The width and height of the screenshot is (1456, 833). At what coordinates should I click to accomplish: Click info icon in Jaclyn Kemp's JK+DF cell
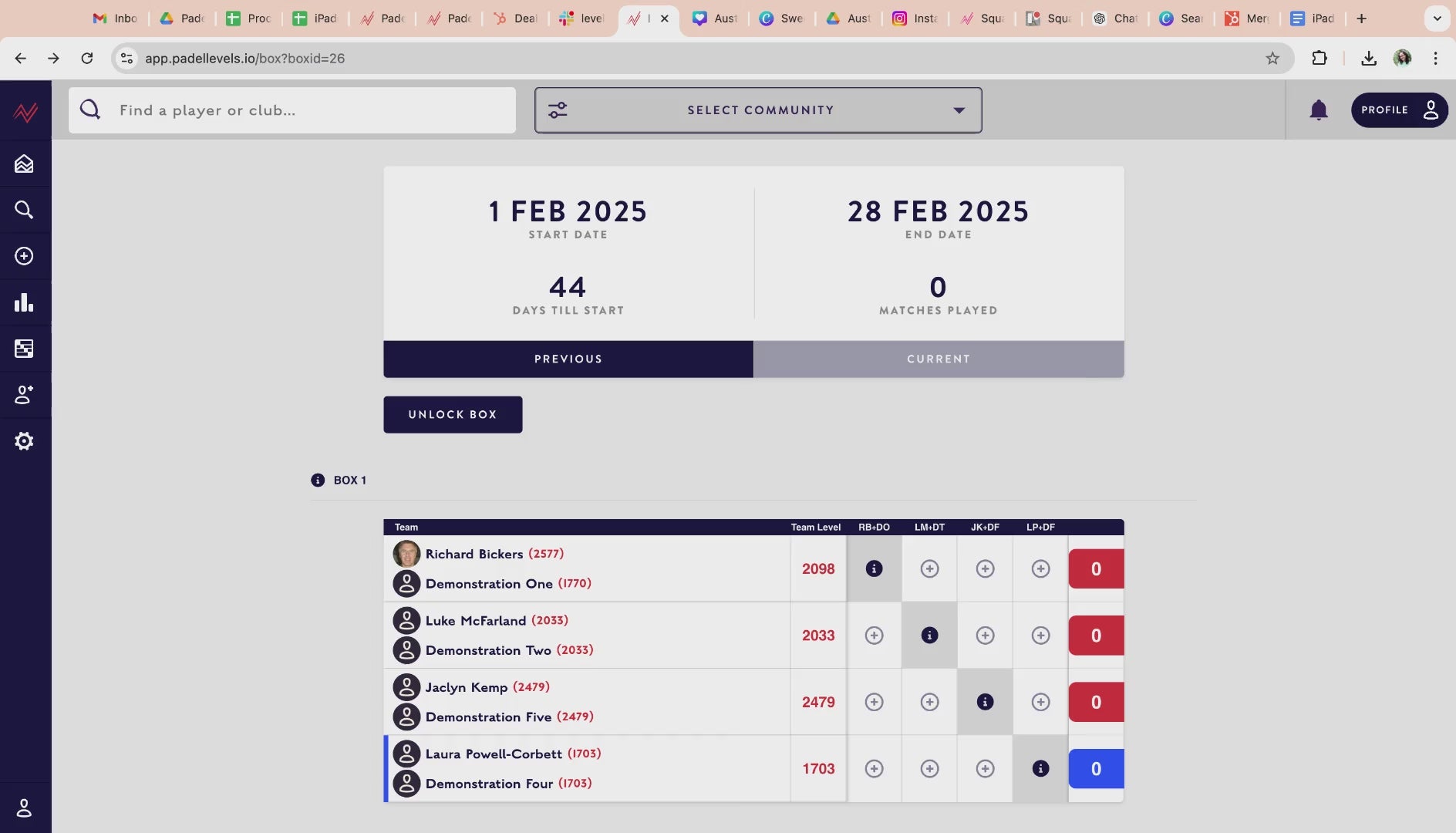985,702
